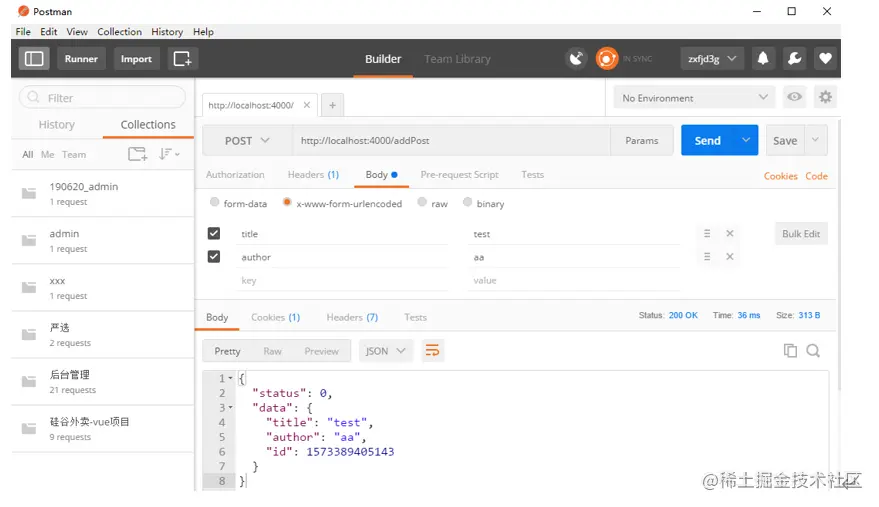This screenshot has height=507, width=879.
Task: Open settings wrench icon
Action: 794,58
